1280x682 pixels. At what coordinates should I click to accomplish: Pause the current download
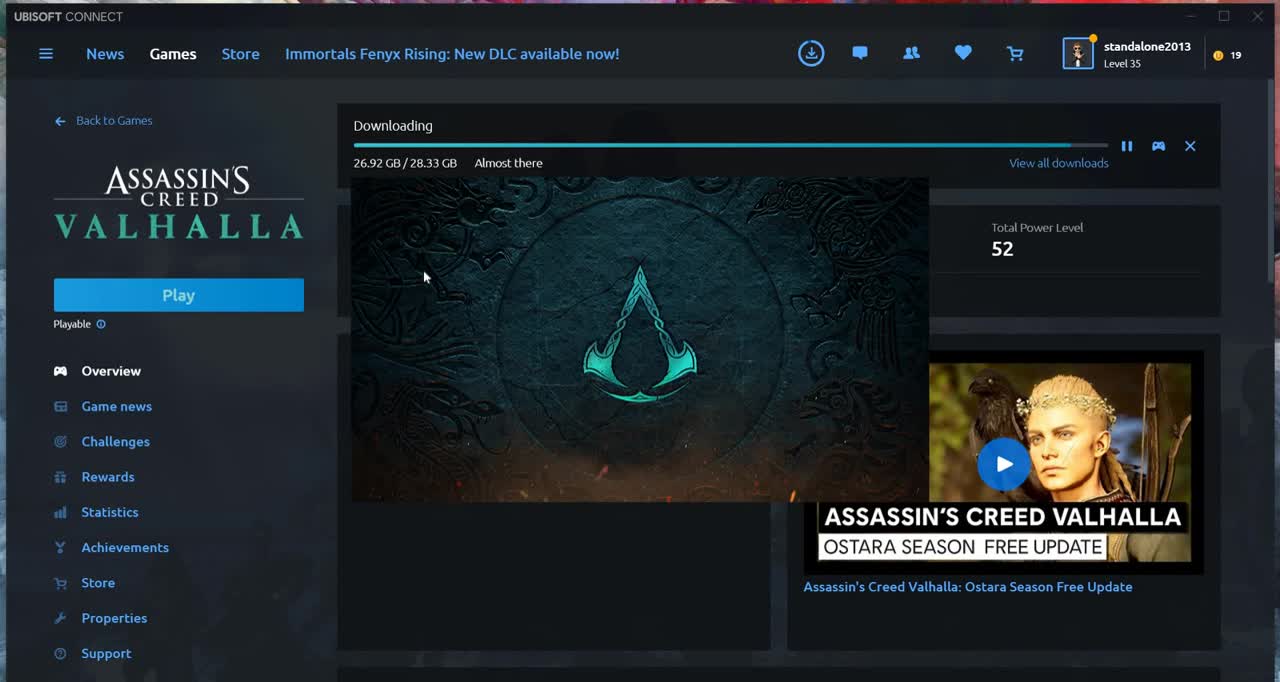coord(1127,146)
